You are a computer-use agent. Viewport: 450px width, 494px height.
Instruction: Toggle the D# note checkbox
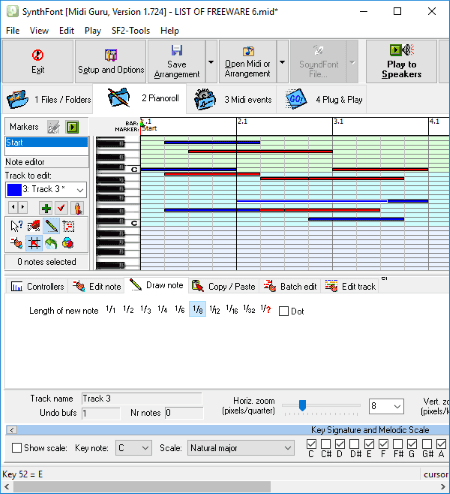pyautogui.click(x=354, y=444)
